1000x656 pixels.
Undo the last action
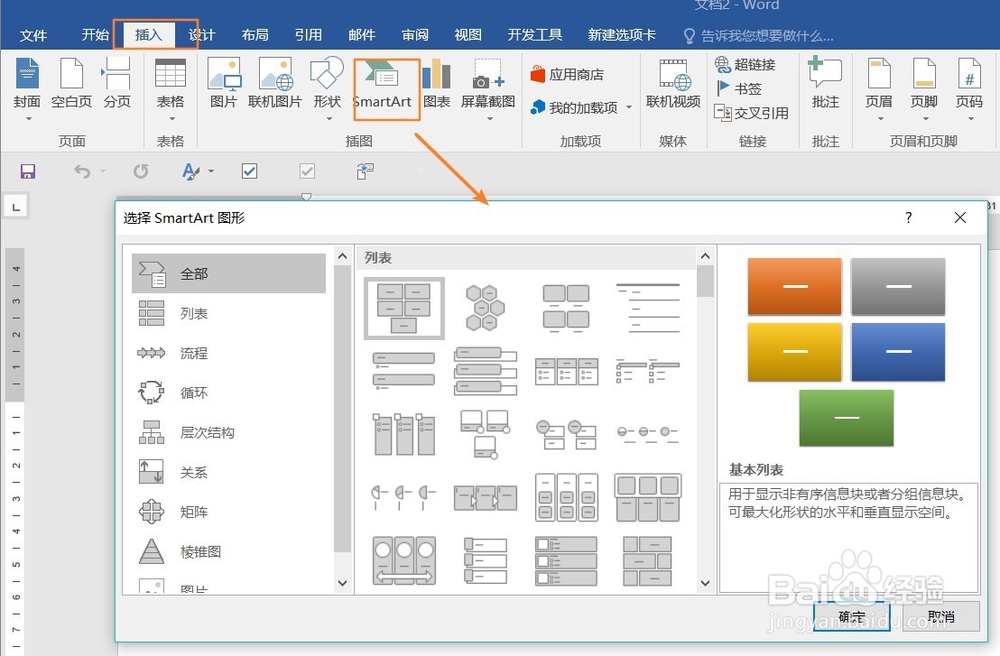coord(82,171)
